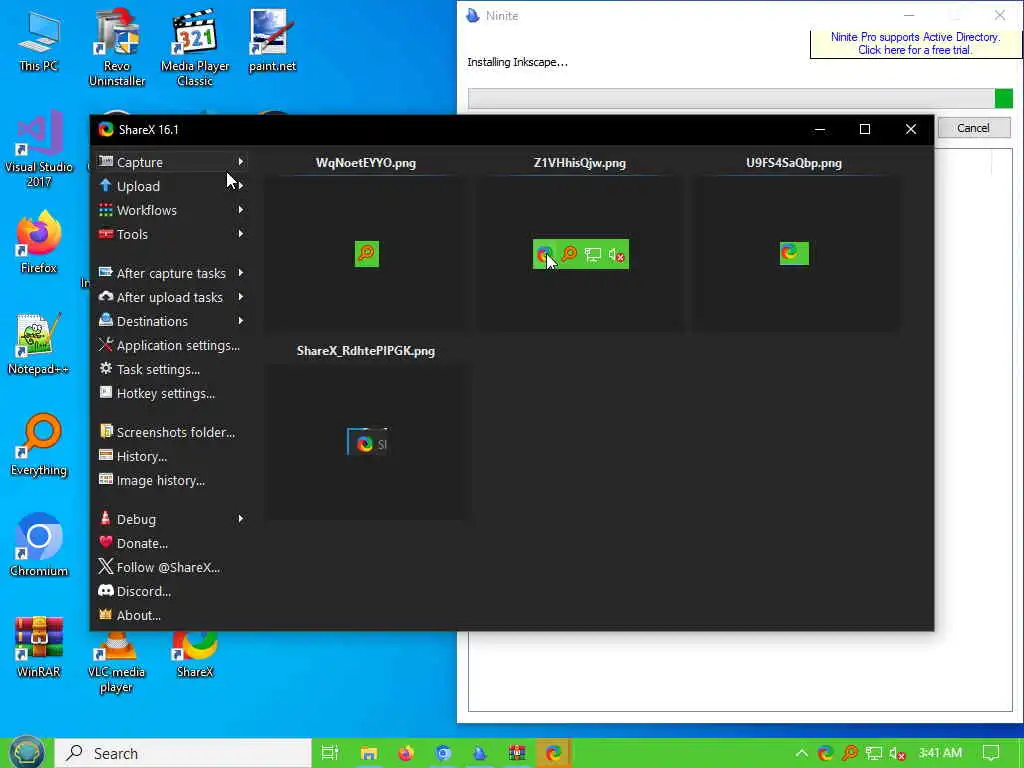Open the Capture menu in ShareX
The image size is (1024, 768).
[x=171, y=162]
